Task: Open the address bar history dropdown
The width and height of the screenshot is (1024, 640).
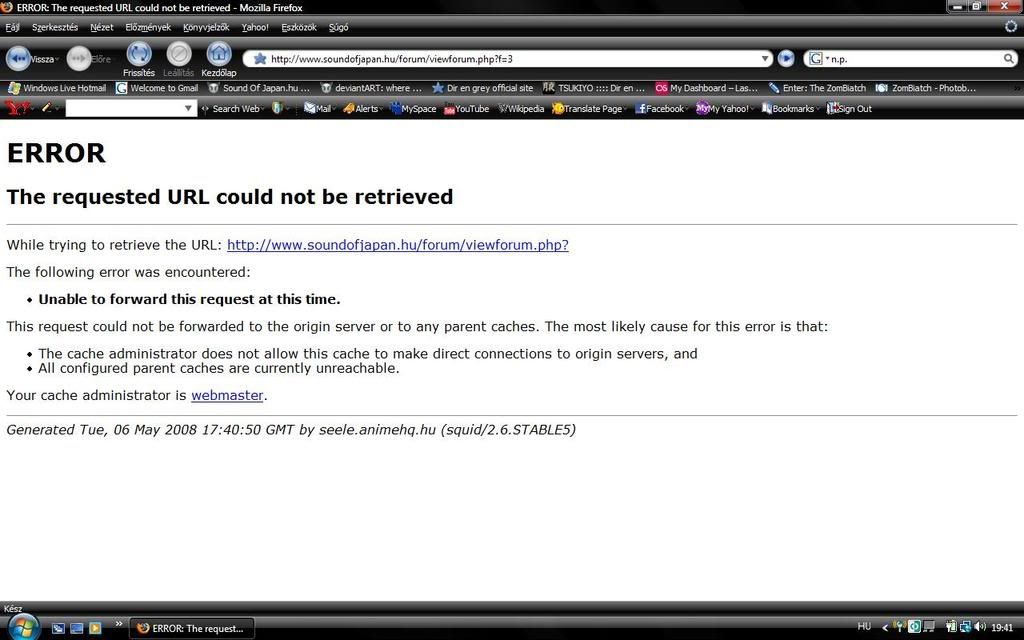Action: coord(765,59)
